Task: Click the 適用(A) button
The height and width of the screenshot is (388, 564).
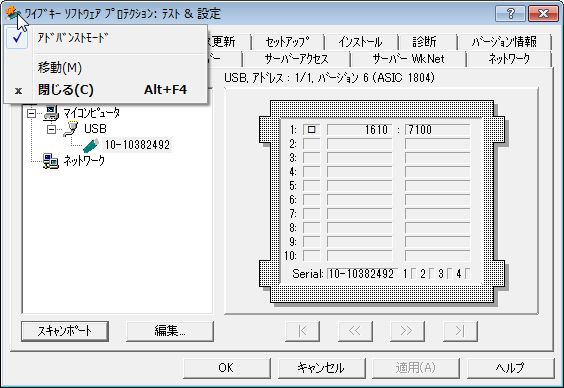Action: click(416, 368)
